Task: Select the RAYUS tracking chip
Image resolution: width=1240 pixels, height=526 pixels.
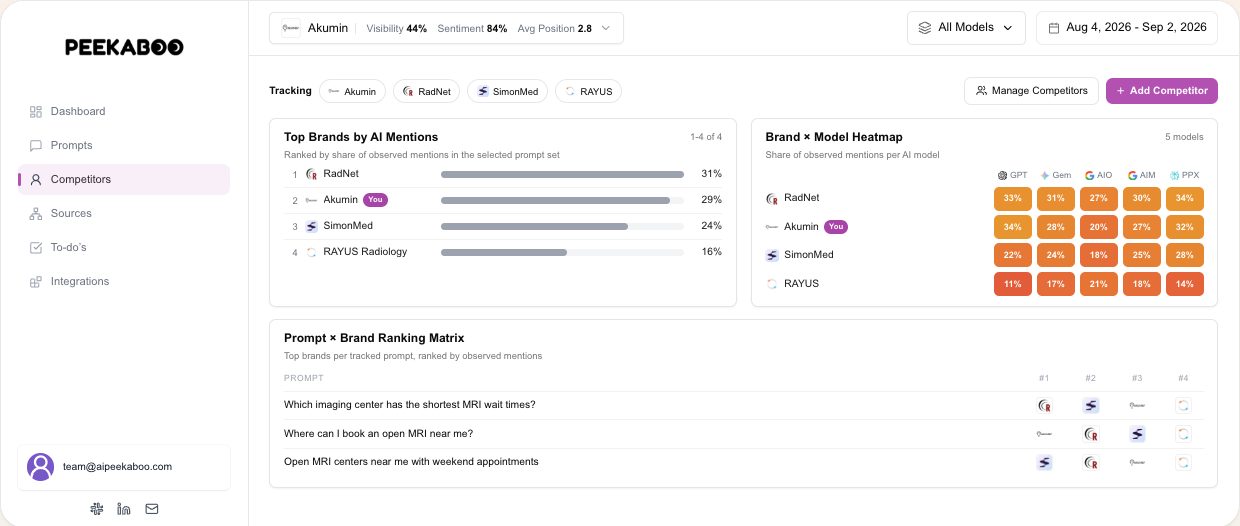Action: 588,91
